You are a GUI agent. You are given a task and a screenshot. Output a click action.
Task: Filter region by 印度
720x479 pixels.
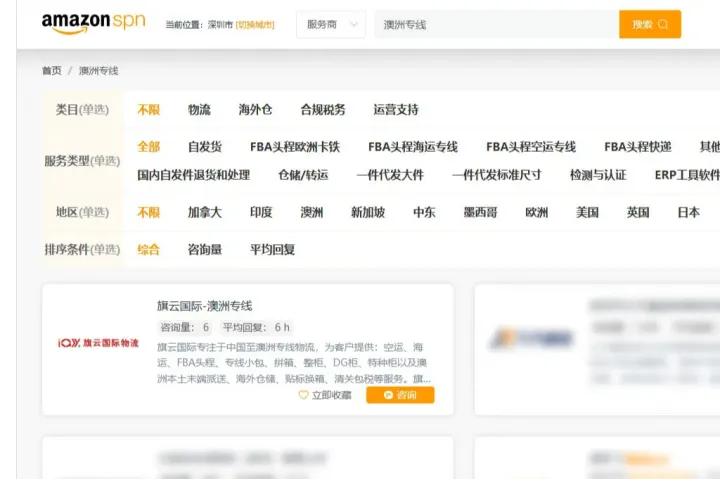tap(261, 213)
